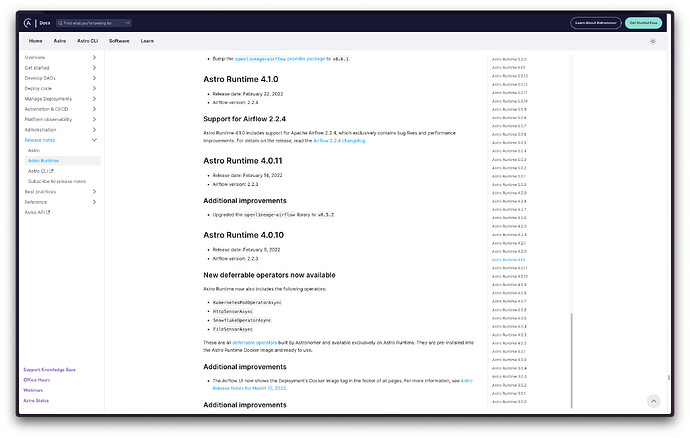The image size is (690, 438).
Task: Click the Astro Runtime 4.0.10 heading
Action: click(x=243, y=235)
